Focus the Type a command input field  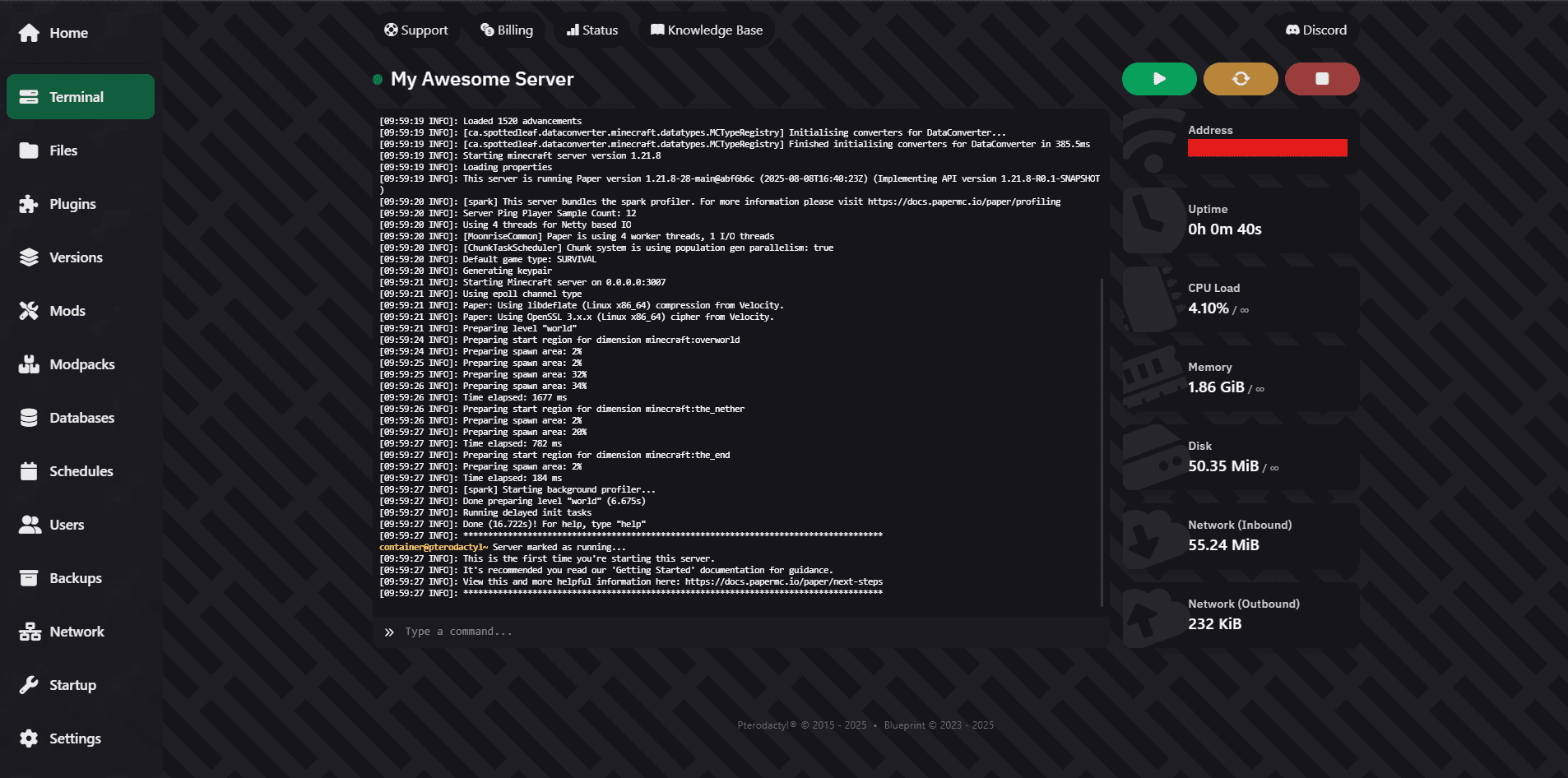740,632
